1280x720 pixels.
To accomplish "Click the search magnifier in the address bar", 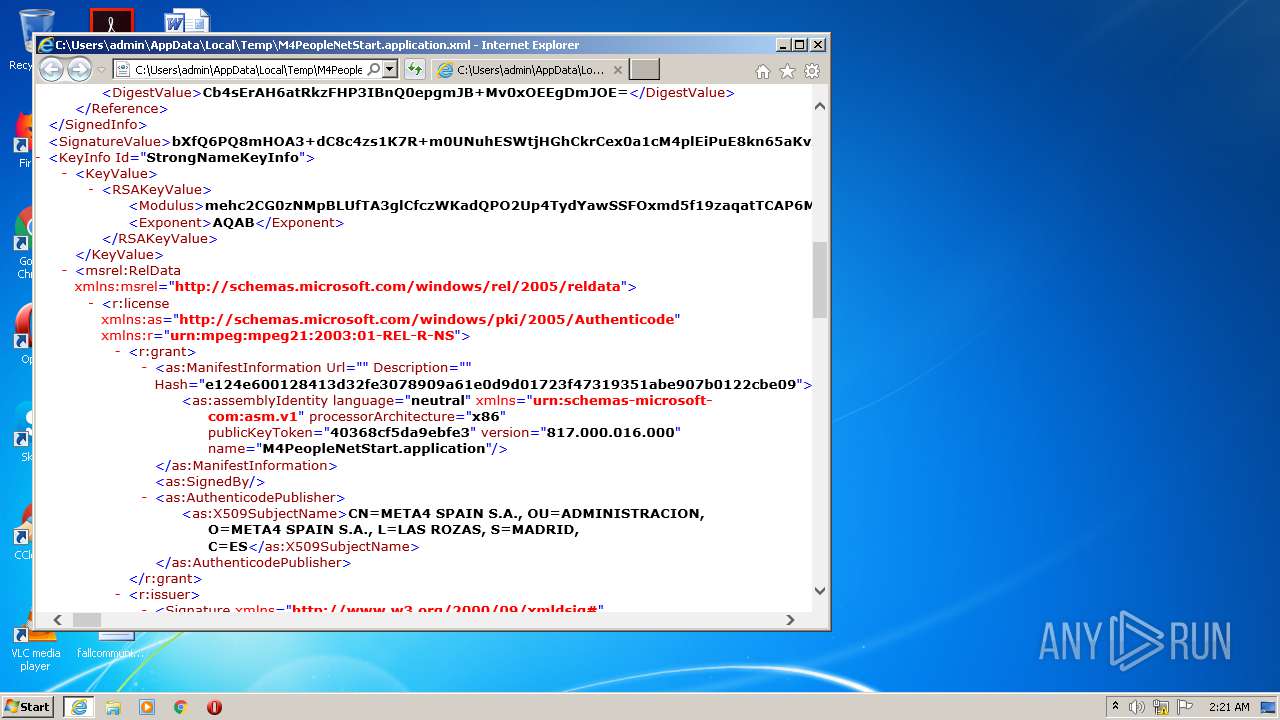I will [x=373, y=70].
